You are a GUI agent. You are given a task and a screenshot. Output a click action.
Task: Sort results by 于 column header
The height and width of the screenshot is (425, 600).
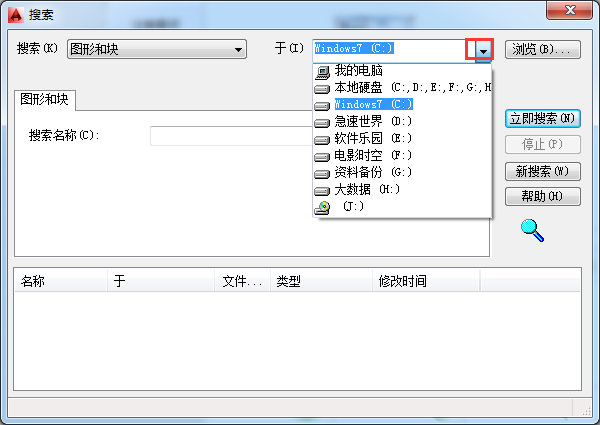(x=161, y=281)
